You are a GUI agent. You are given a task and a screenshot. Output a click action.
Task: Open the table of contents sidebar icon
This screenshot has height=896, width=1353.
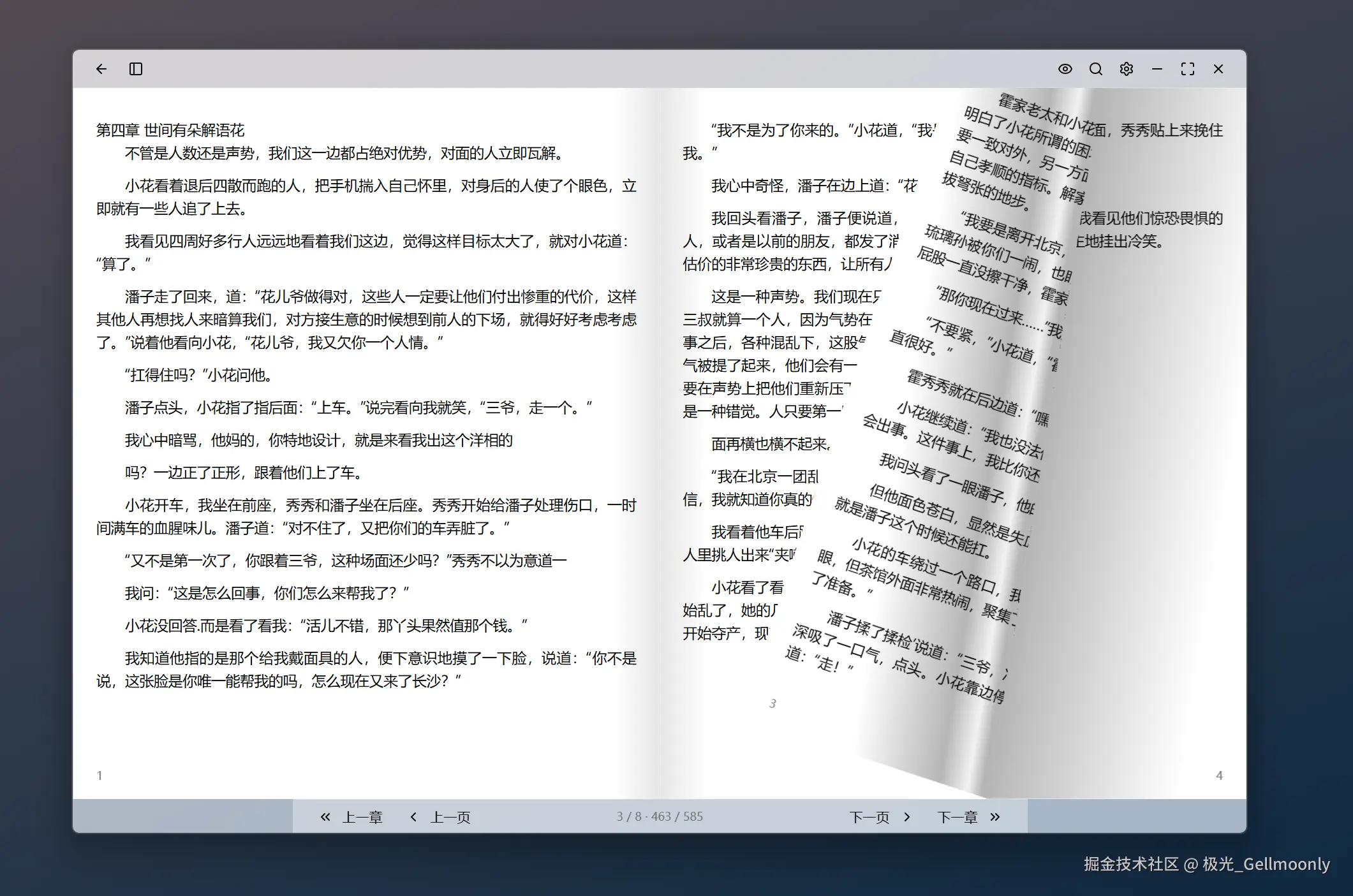[x=136, y=69]
